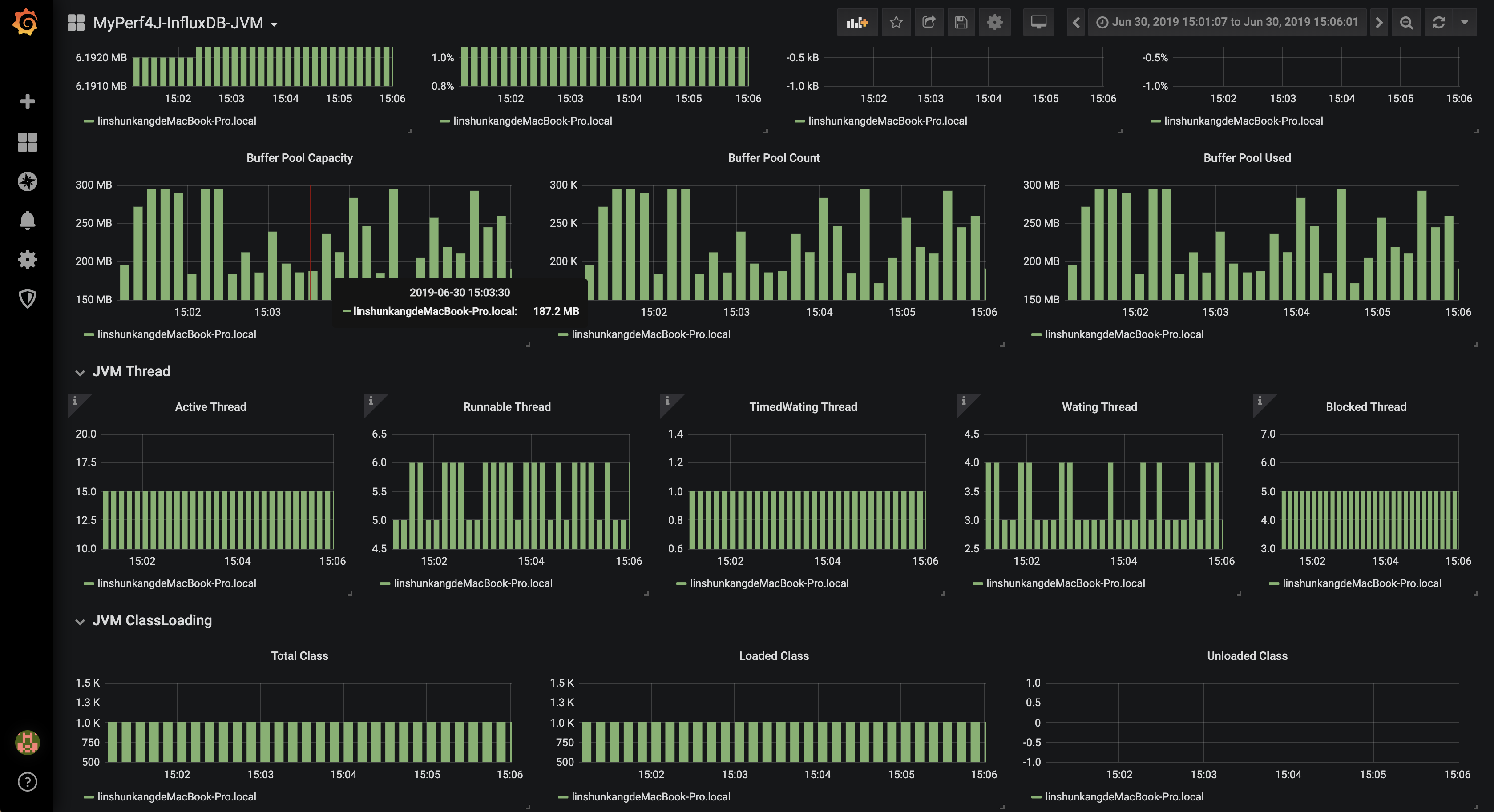Screen dimensions: 1494x812
Task: Click the Add panel toolbar icon
Action: point(857,23)
